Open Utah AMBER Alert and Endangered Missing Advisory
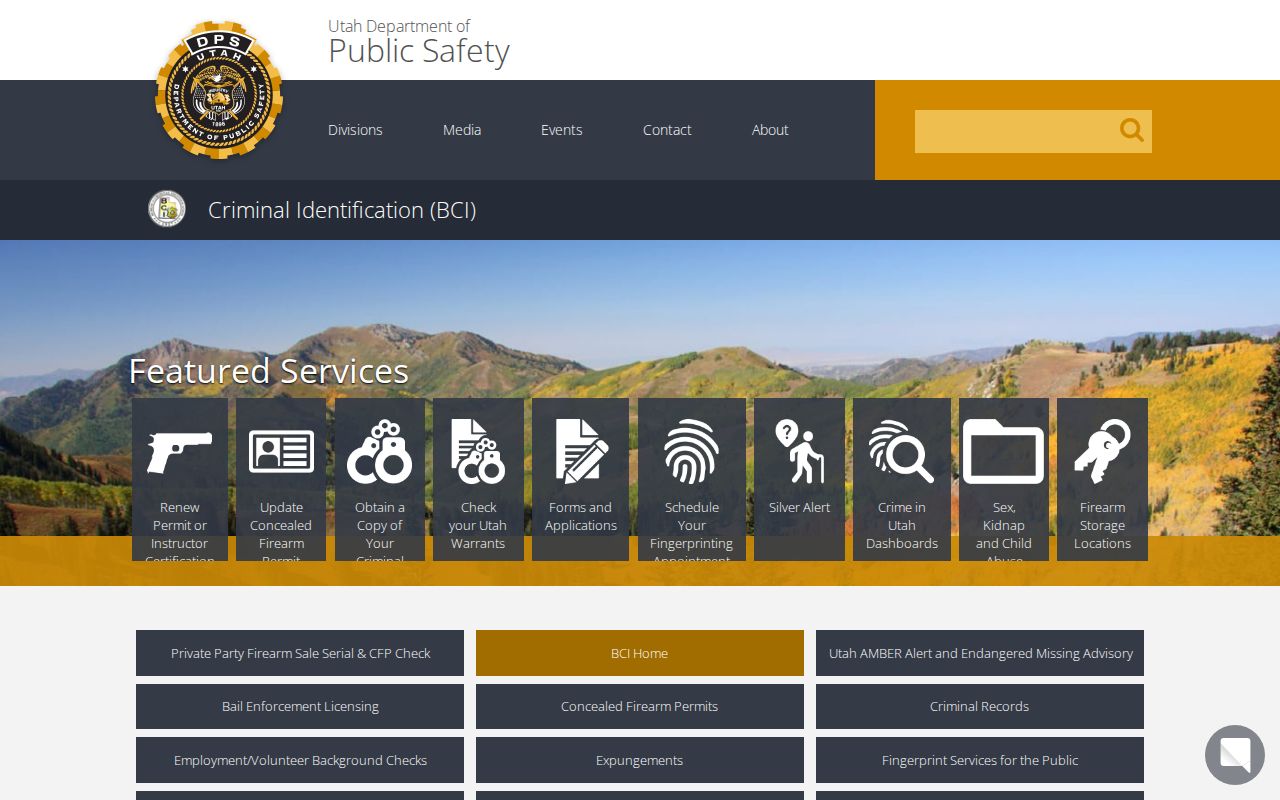The width and height of the screenshot is (1280, 800). [x=980, y=653]
